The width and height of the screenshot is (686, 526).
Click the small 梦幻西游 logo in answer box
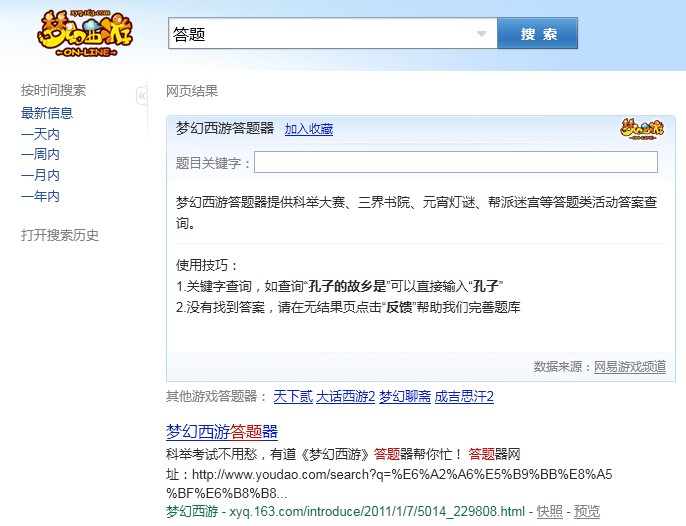tap(642, 129)
